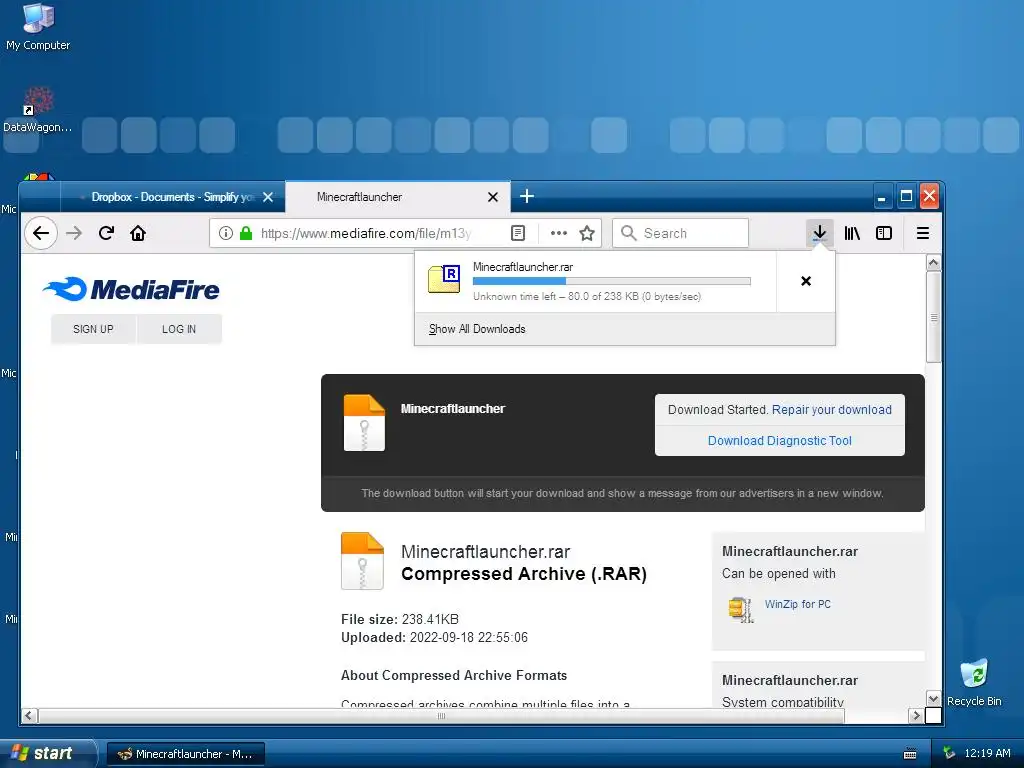Click archive icon beside Compressed Archive heading
Screen dimensions: 1024x768
(x=362, y=561)
